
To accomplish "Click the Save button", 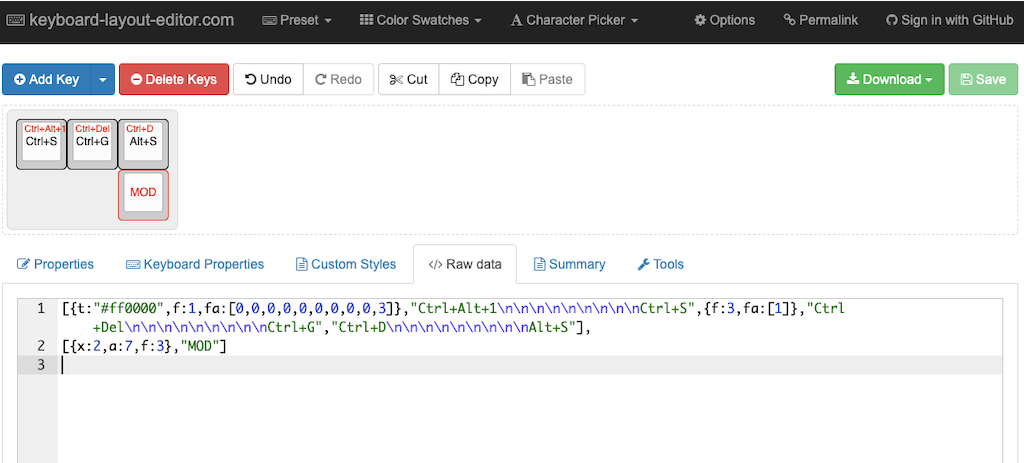I will pos(983,79).
